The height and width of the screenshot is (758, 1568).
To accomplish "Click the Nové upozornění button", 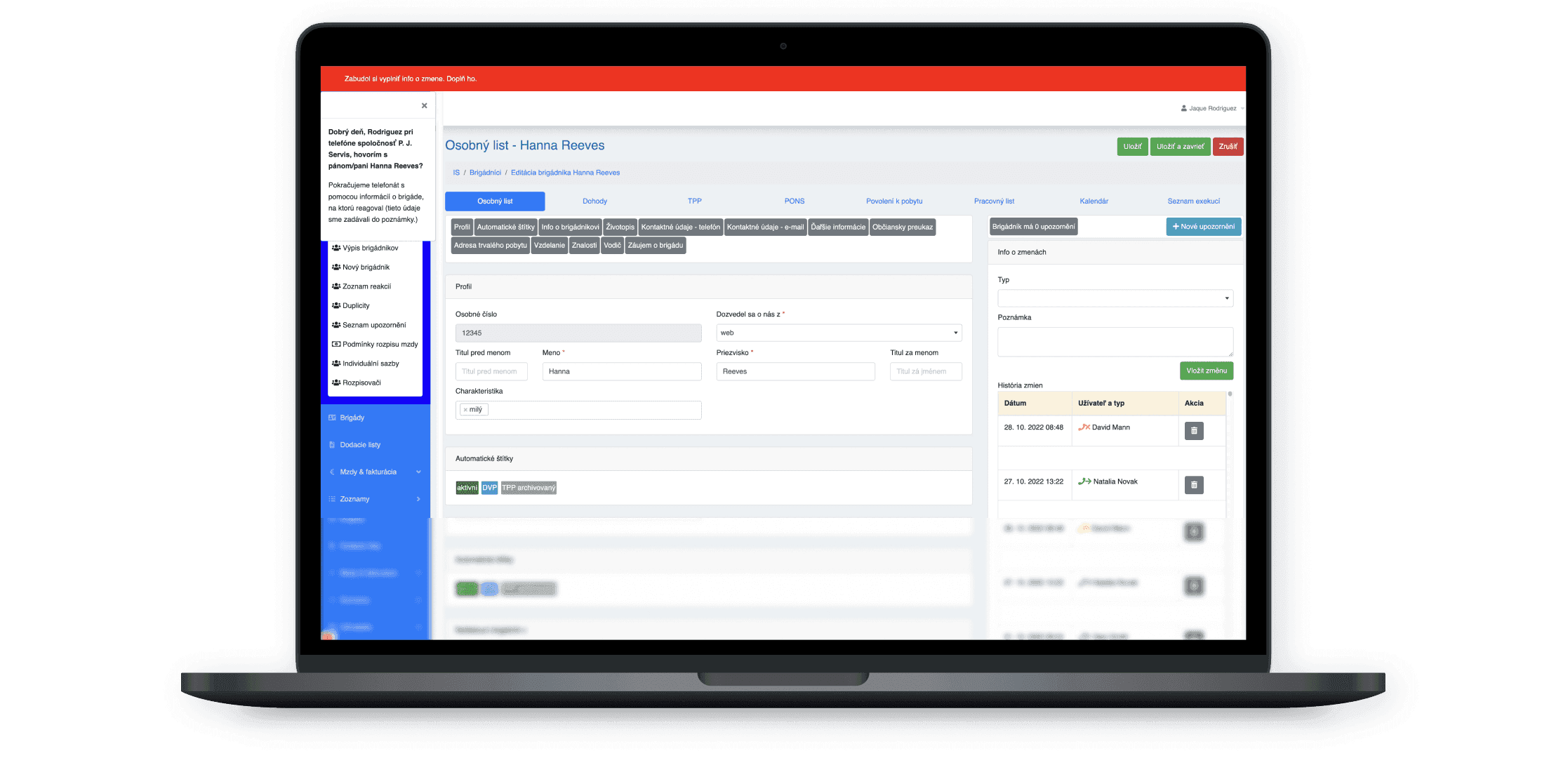I will point(1203,227).
